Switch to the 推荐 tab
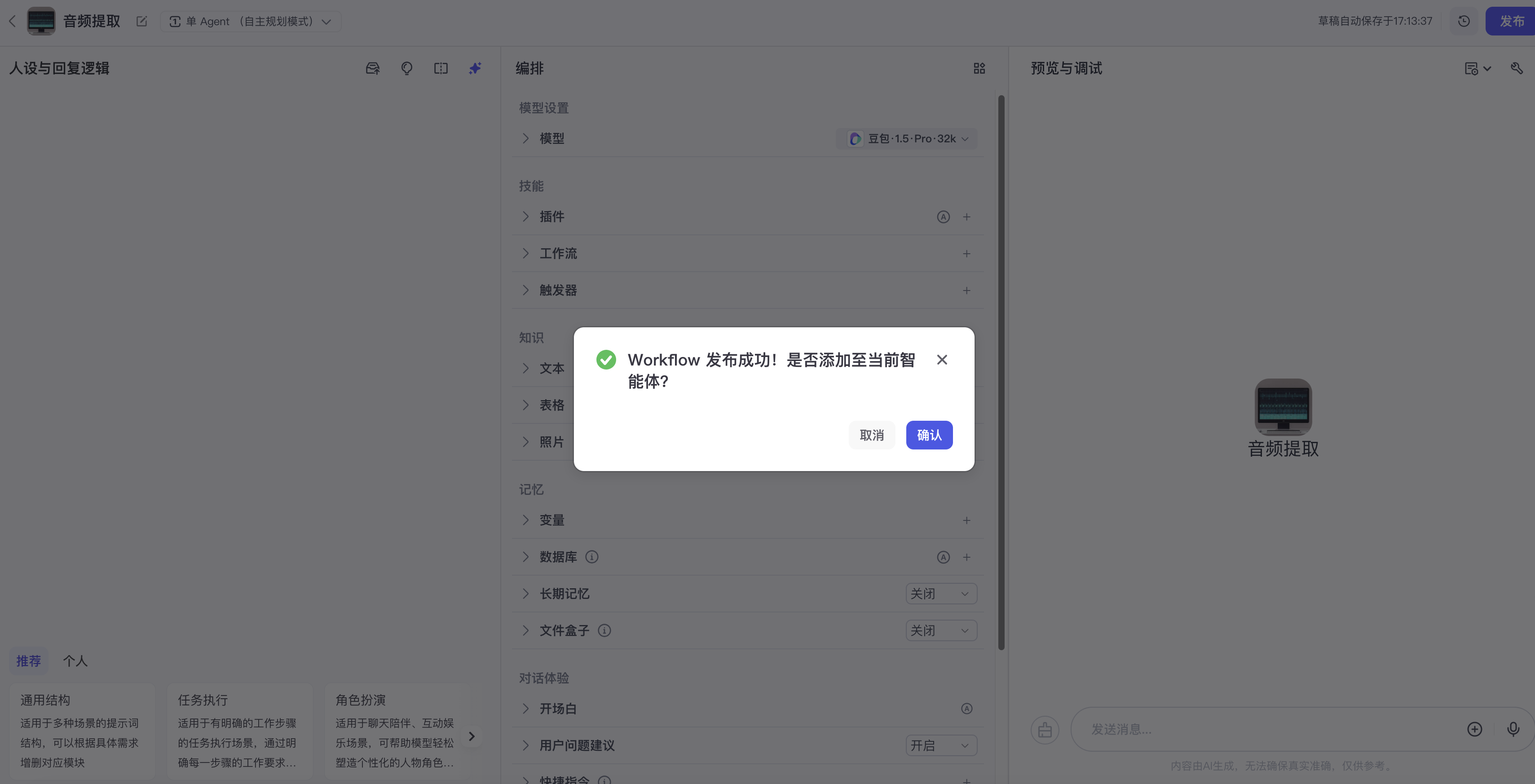This screenshot has width=1535, height=784. 29,661
